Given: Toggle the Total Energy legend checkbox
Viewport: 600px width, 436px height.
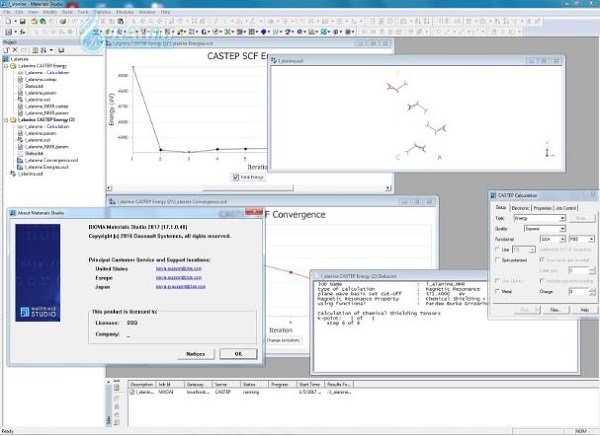Looking at the screenshot, I should tap(236, 177).
